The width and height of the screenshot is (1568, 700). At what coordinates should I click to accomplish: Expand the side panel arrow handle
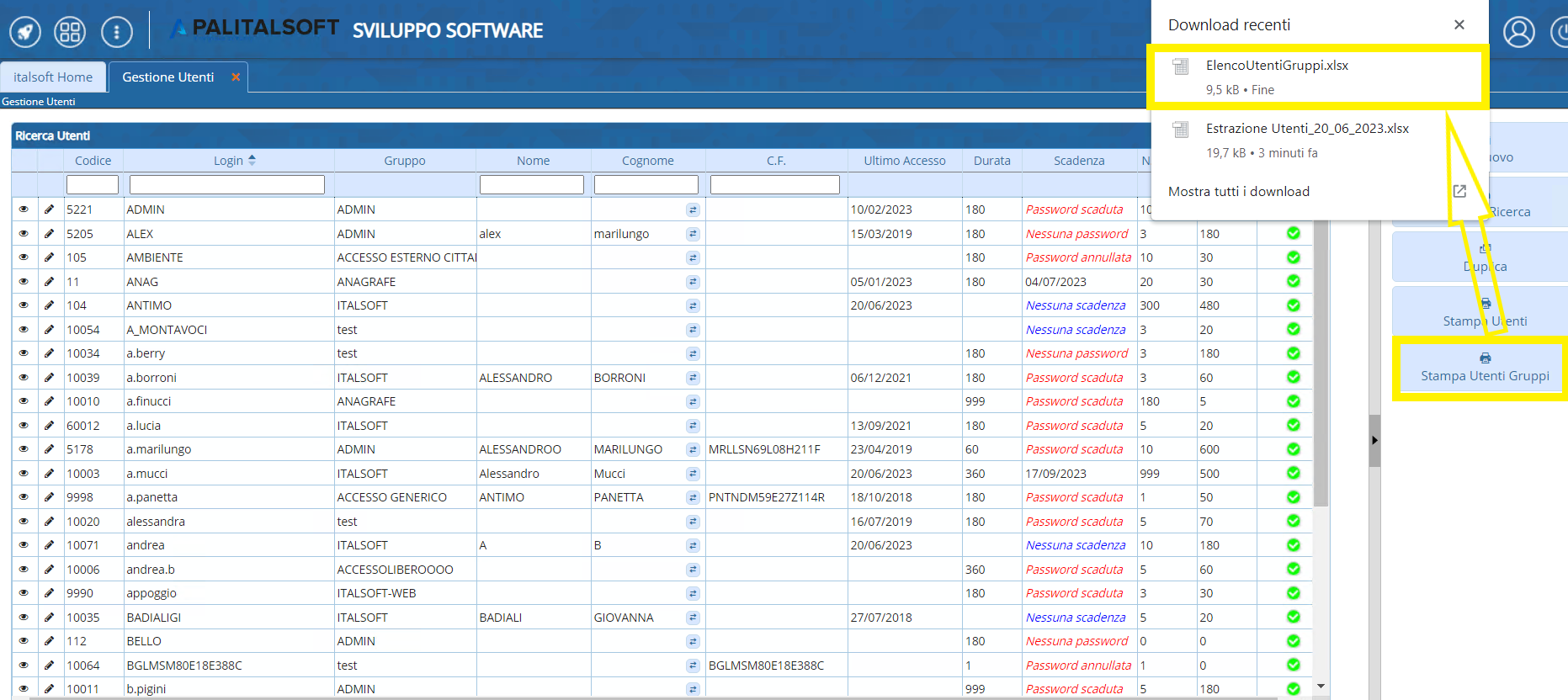1374,440
